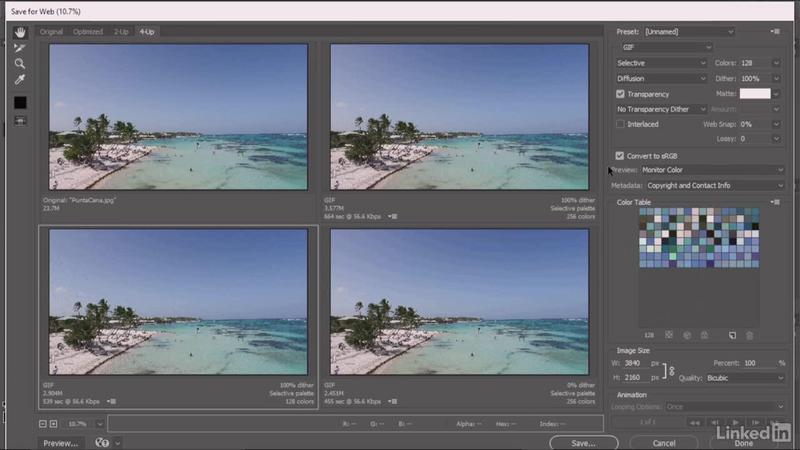Image resolution: width=800 pixels, height=450 pixels.
Task: Open the Quality Bicubic dropdown
Action: point(745,378)
